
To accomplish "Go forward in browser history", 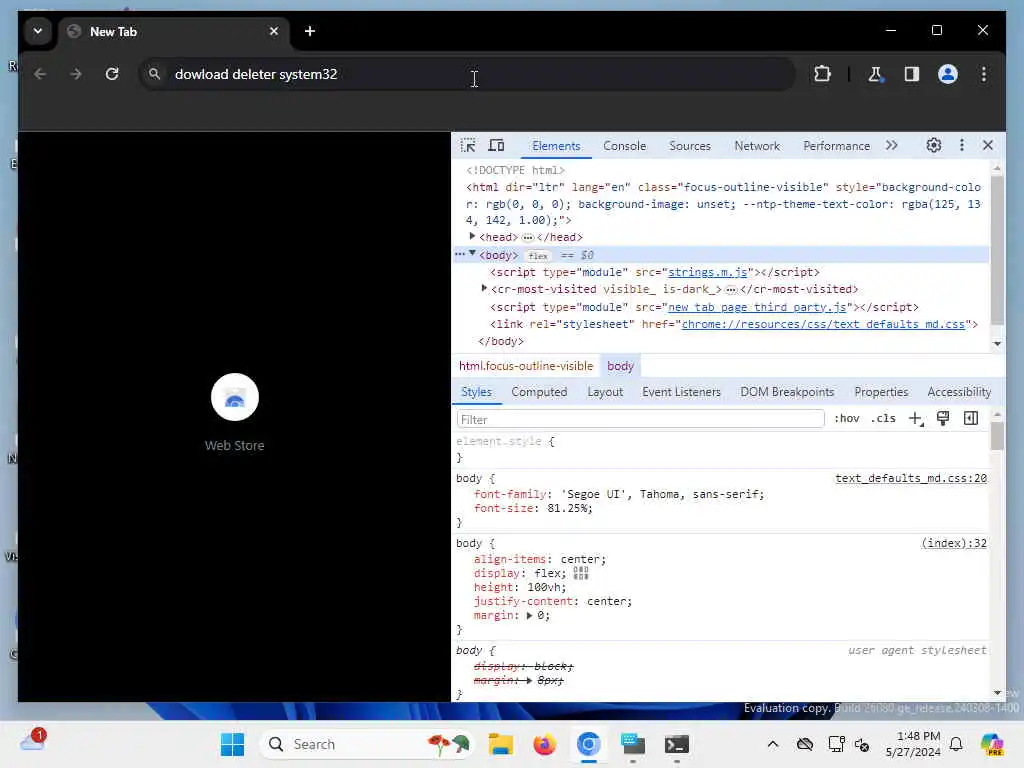I will [x=76, y=74].
